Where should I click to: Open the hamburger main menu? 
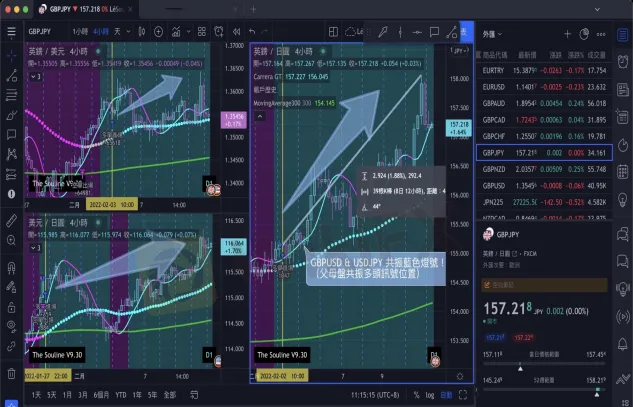(11, 31)
